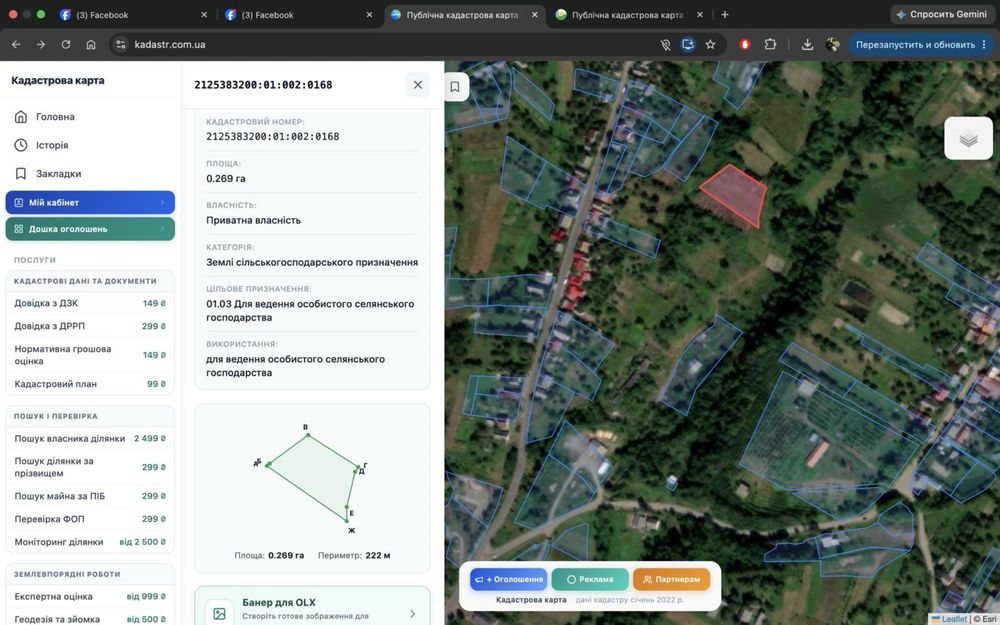
Task: Bookmark this parcel on the map
Action: 455,87
